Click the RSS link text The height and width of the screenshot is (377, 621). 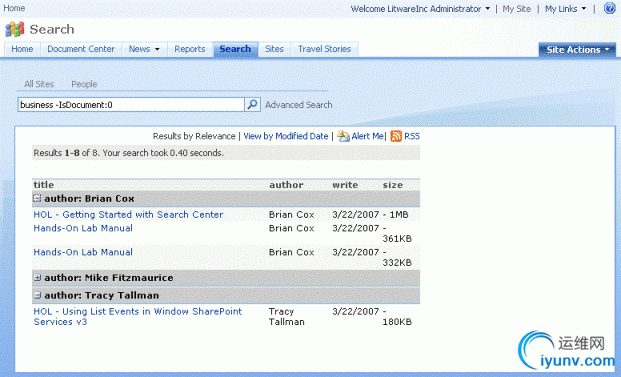click(x=411, y=136)
